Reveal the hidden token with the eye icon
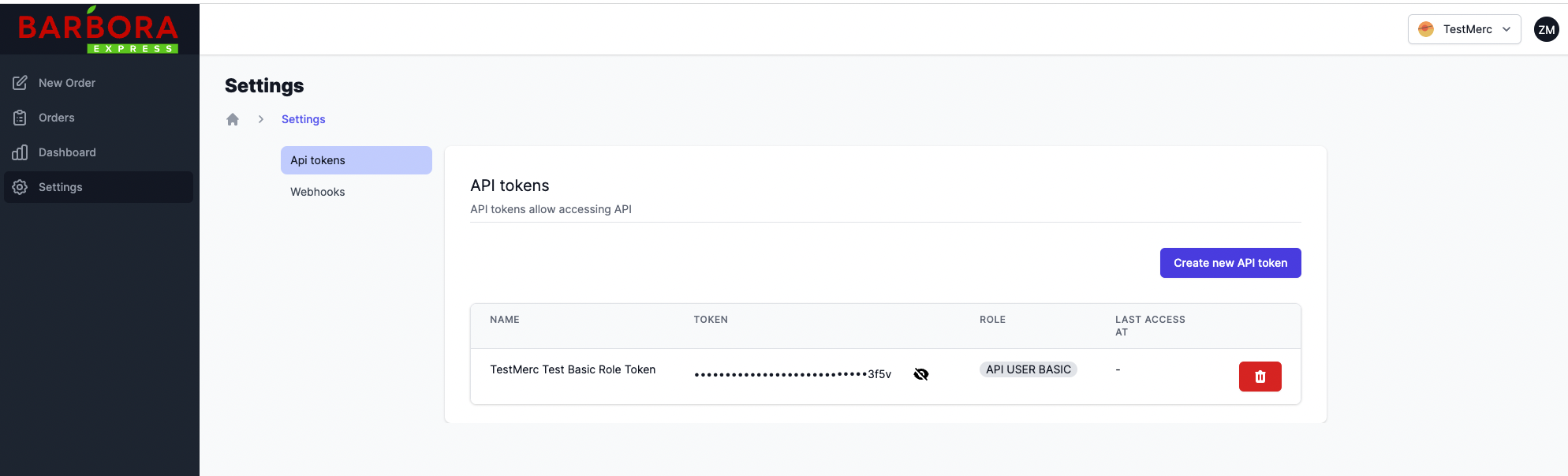The height and width of the screenshot is (476, 1568). pos(920,374)
